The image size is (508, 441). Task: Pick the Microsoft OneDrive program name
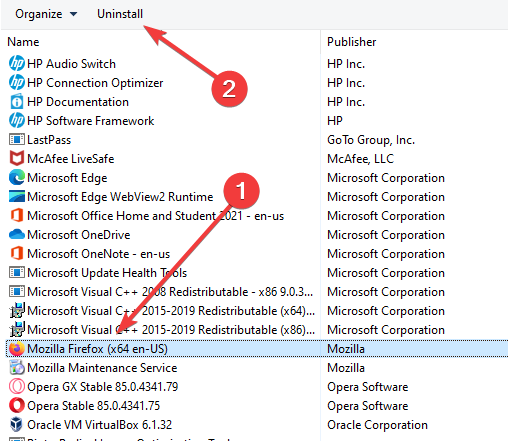(79, 235)
